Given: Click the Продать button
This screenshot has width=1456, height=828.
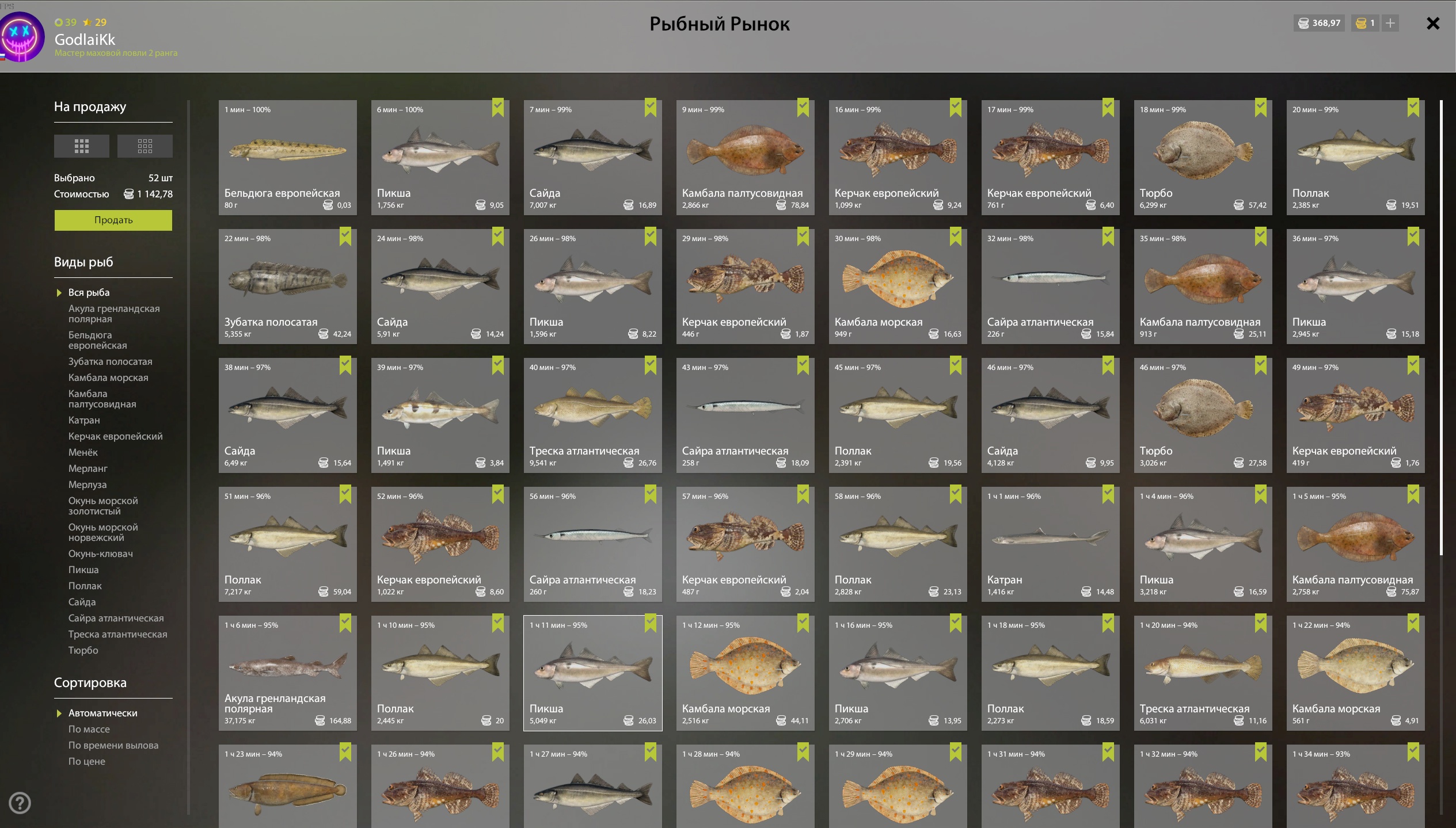Looking at the screenshot, I should coord(113,220).
